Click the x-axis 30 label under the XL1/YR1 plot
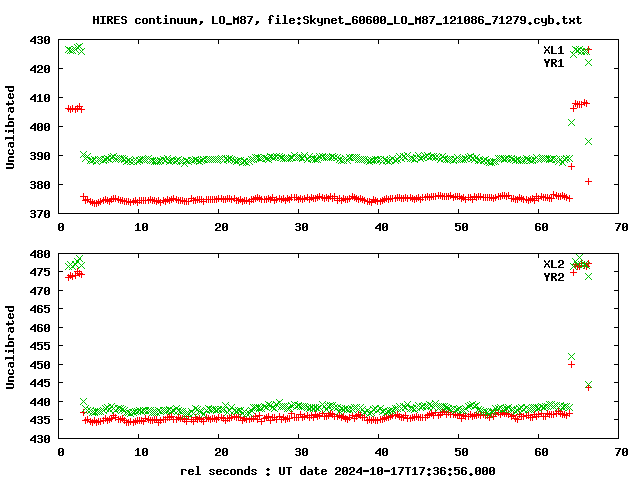Screen dimensions: 640x480 pyautogui.click(x=301, y=227)
